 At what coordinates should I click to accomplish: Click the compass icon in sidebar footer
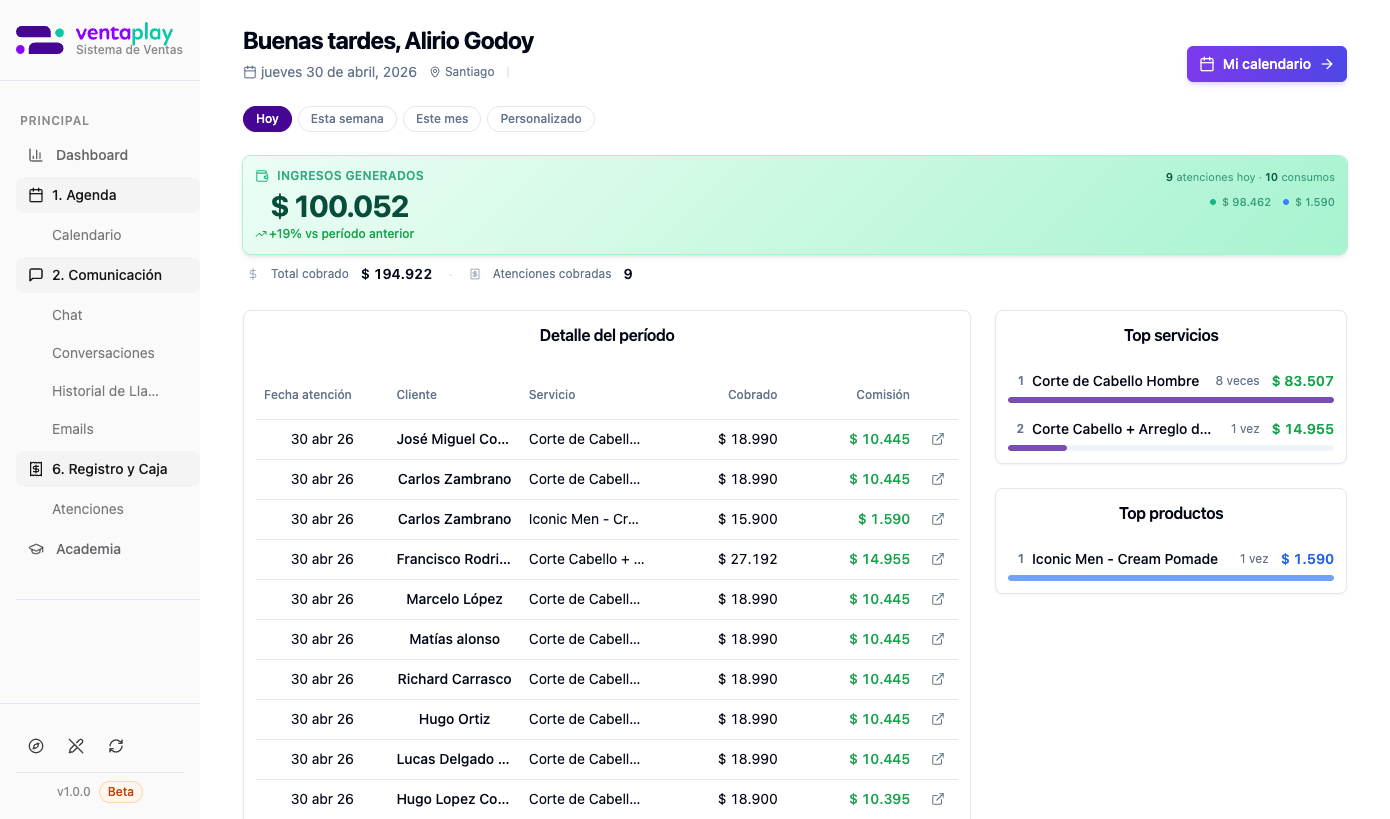tap(36, 746)
